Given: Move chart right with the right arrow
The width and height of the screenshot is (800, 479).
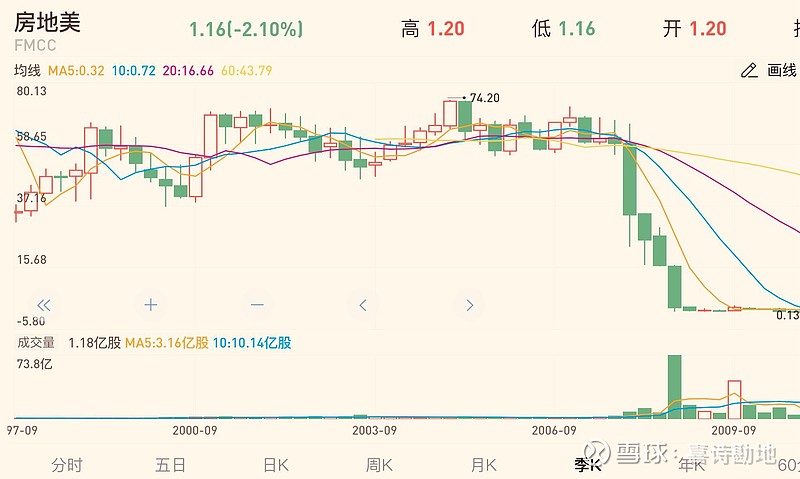Looking at the screenshot, I should point(470,305).
